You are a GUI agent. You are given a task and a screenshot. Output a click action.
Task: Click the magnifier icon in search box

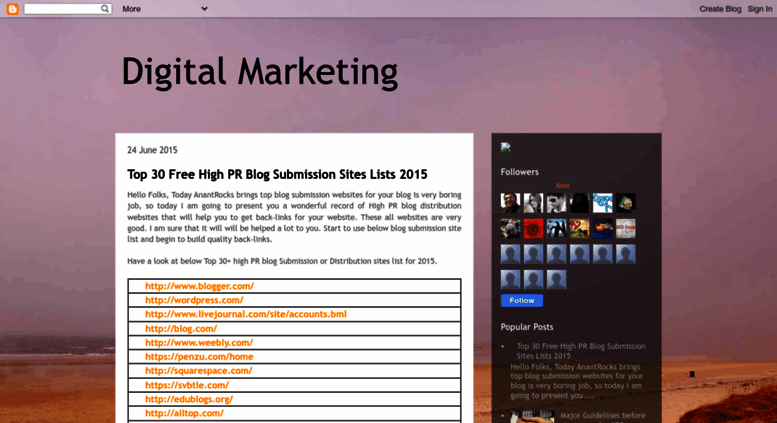[105, 8]
